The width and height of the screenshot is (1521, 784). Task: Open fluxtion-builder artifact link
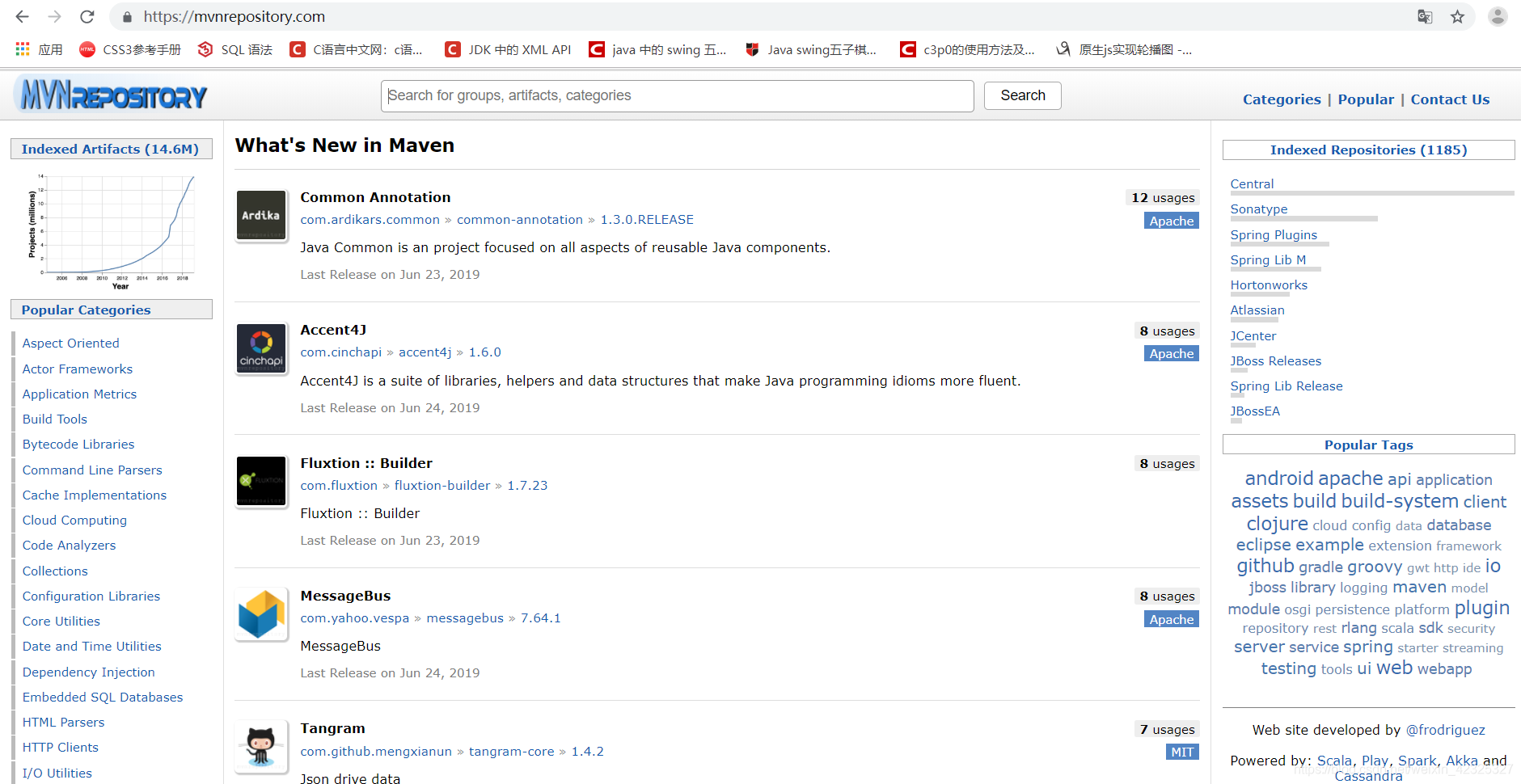pyautogui.click(x=442, y=486)
